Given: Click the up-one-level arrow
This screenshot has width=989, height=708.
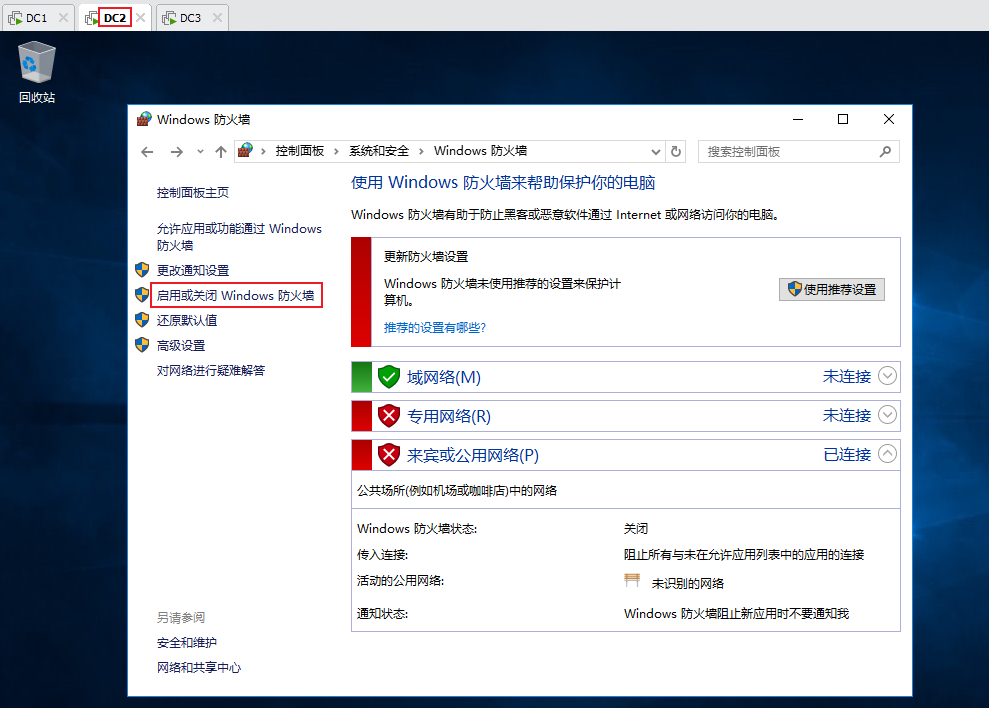Looking at the screenshot, I should point(221,152).
